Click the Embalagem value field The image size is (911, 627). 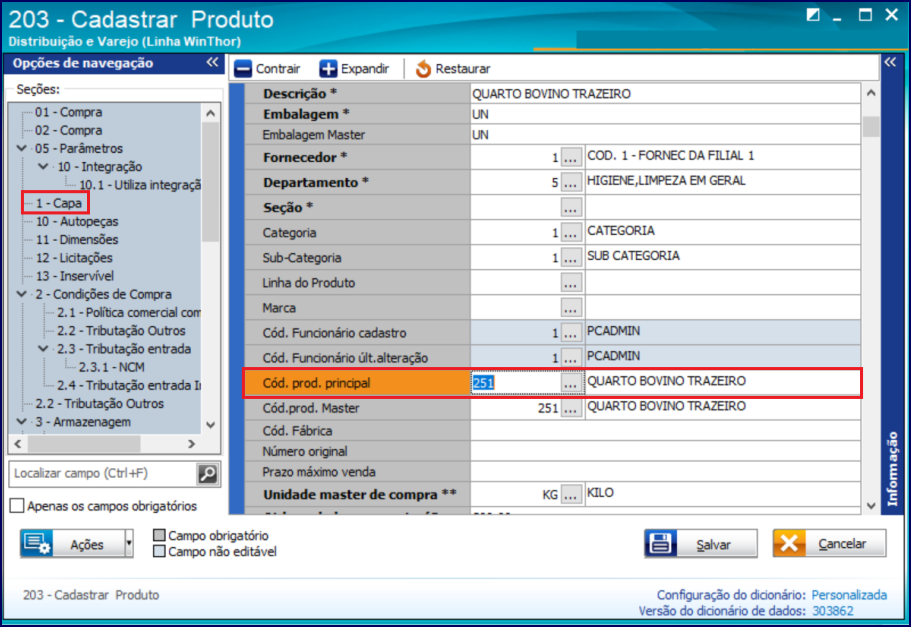[665, 114]
